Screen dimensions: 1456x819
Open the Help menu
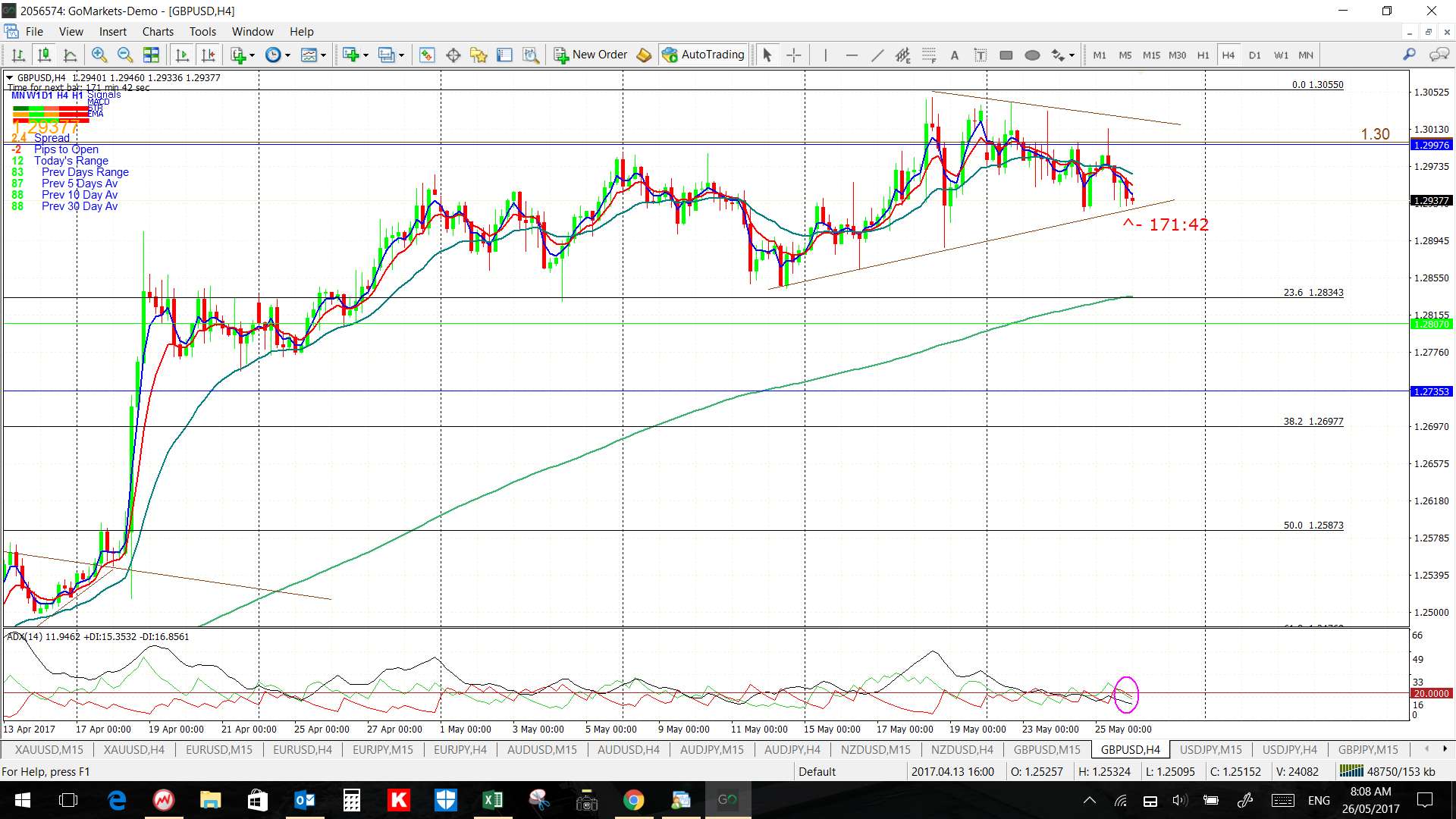point(301,32)
